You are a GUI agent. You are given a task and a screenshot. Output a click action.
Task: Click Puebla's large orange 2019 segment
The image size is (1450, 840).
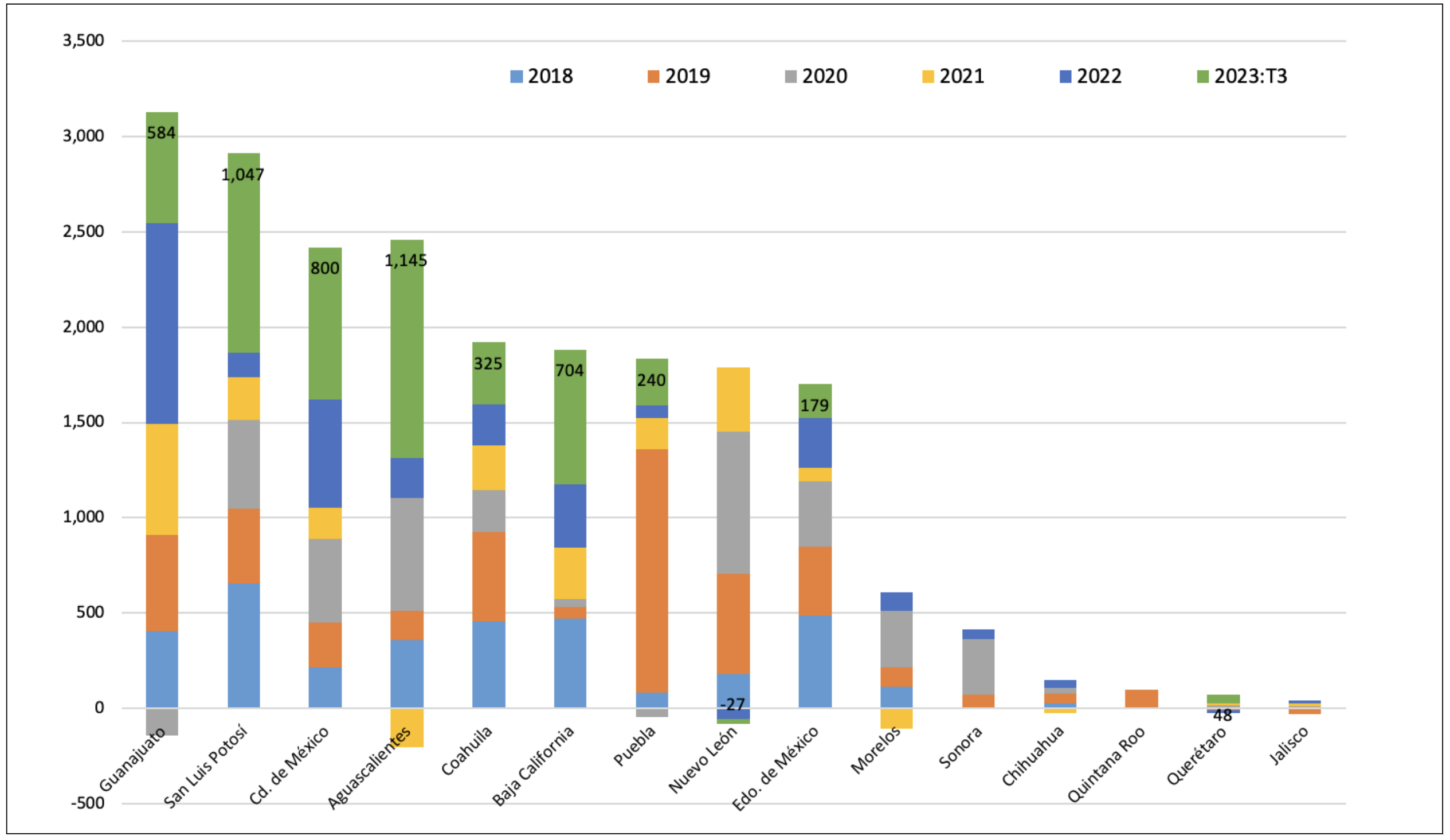[x=652, y=571]
